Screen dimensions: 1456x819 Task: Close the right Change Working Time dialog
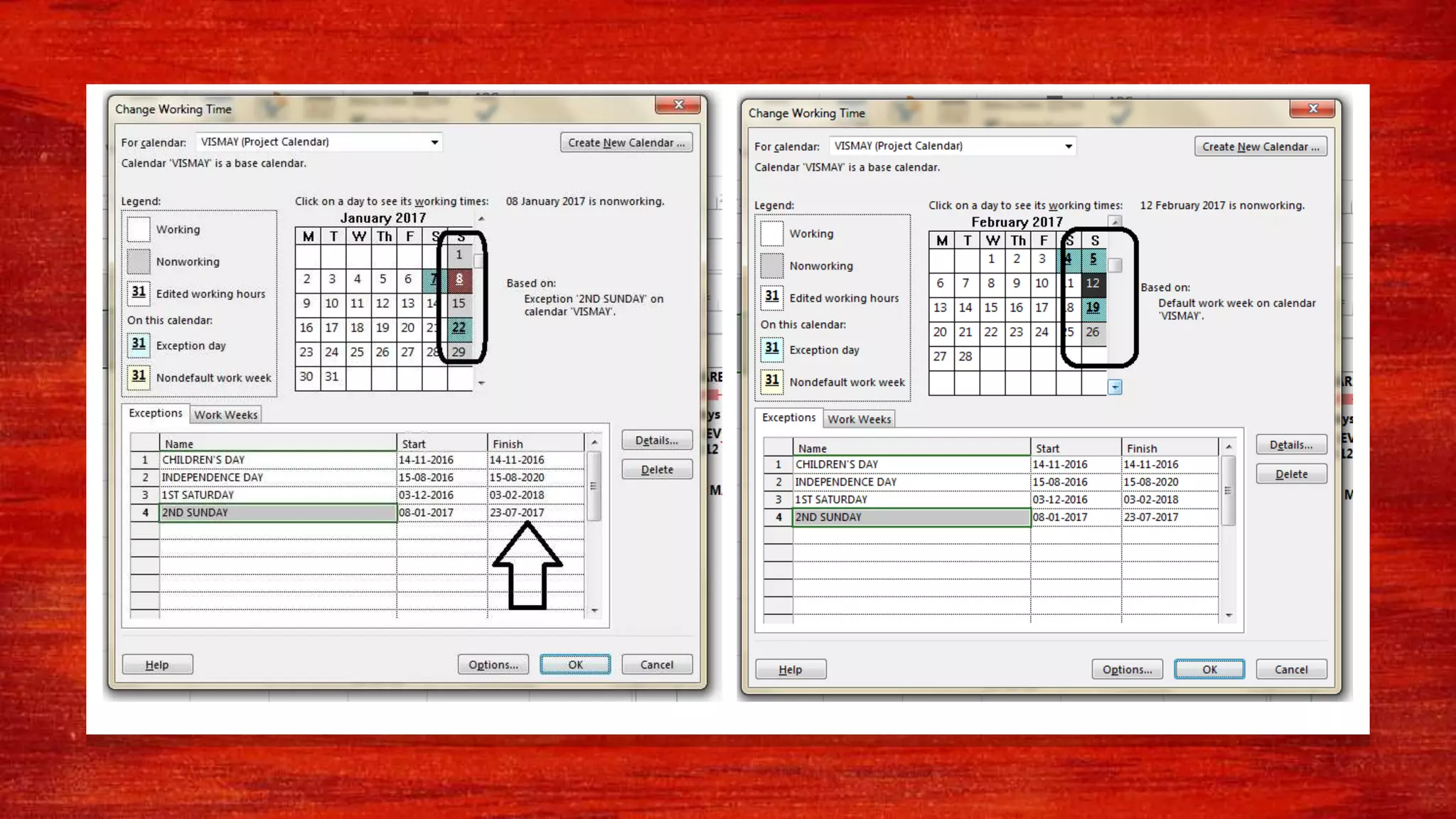click(x=1312, y=109)
